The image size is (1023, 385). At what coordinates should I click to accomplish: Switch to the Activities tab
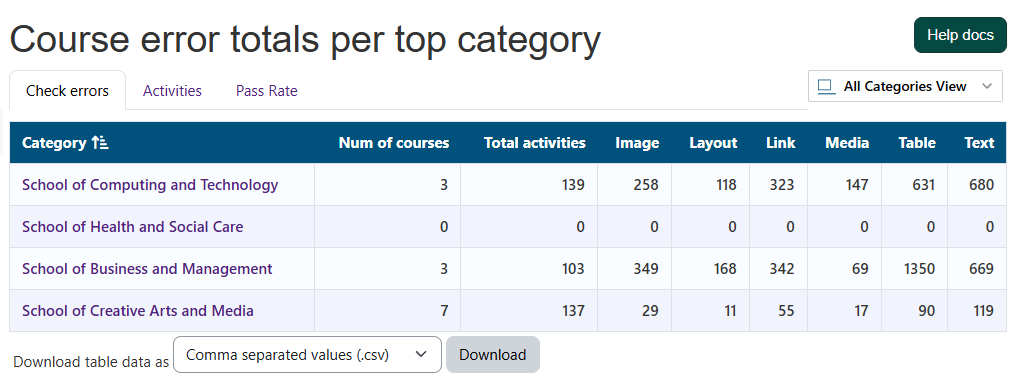[x=172, y=91]
